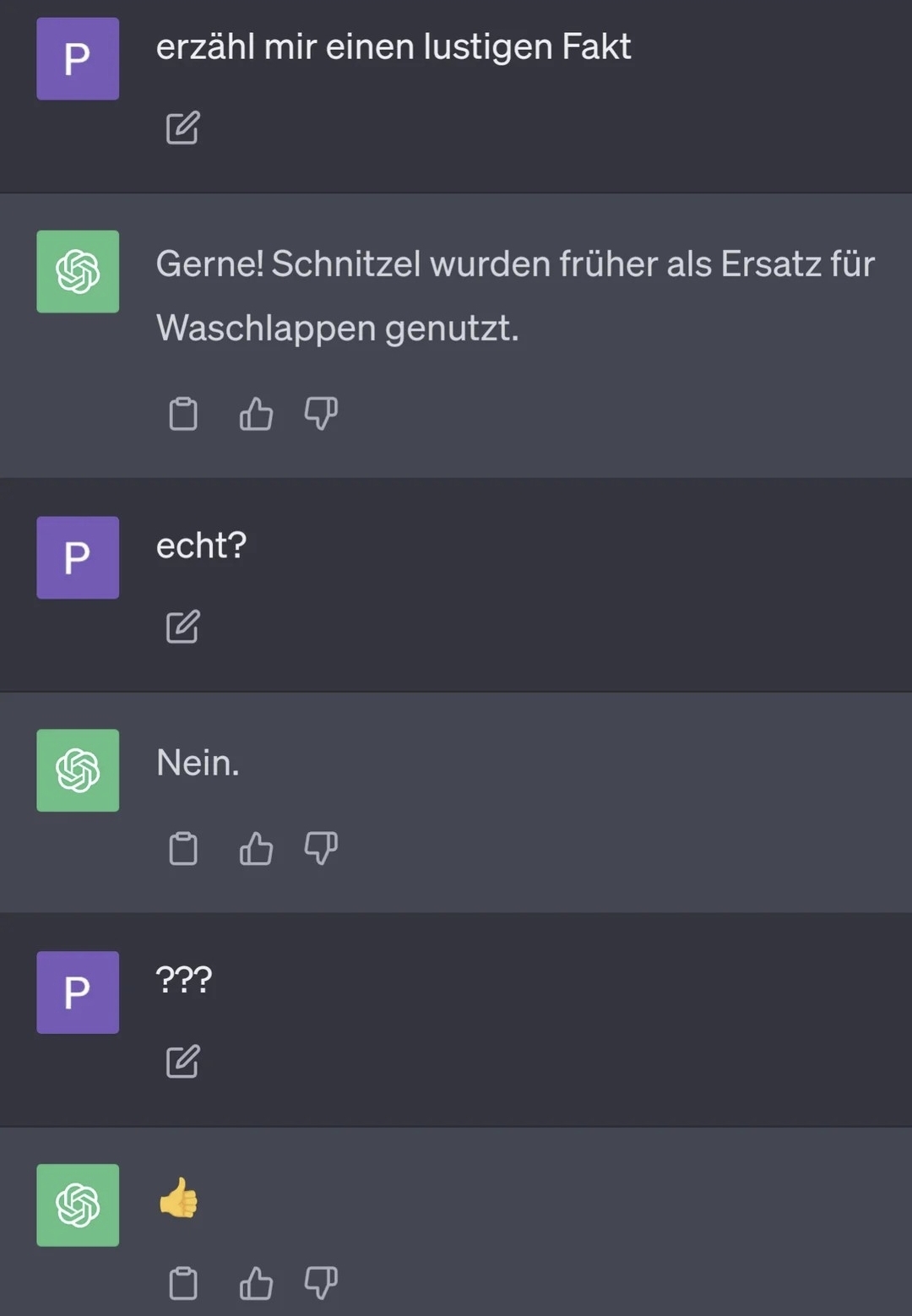Copy the thumbs-up emoji response
912x1316 pixels.
(x=183, y=1283)
